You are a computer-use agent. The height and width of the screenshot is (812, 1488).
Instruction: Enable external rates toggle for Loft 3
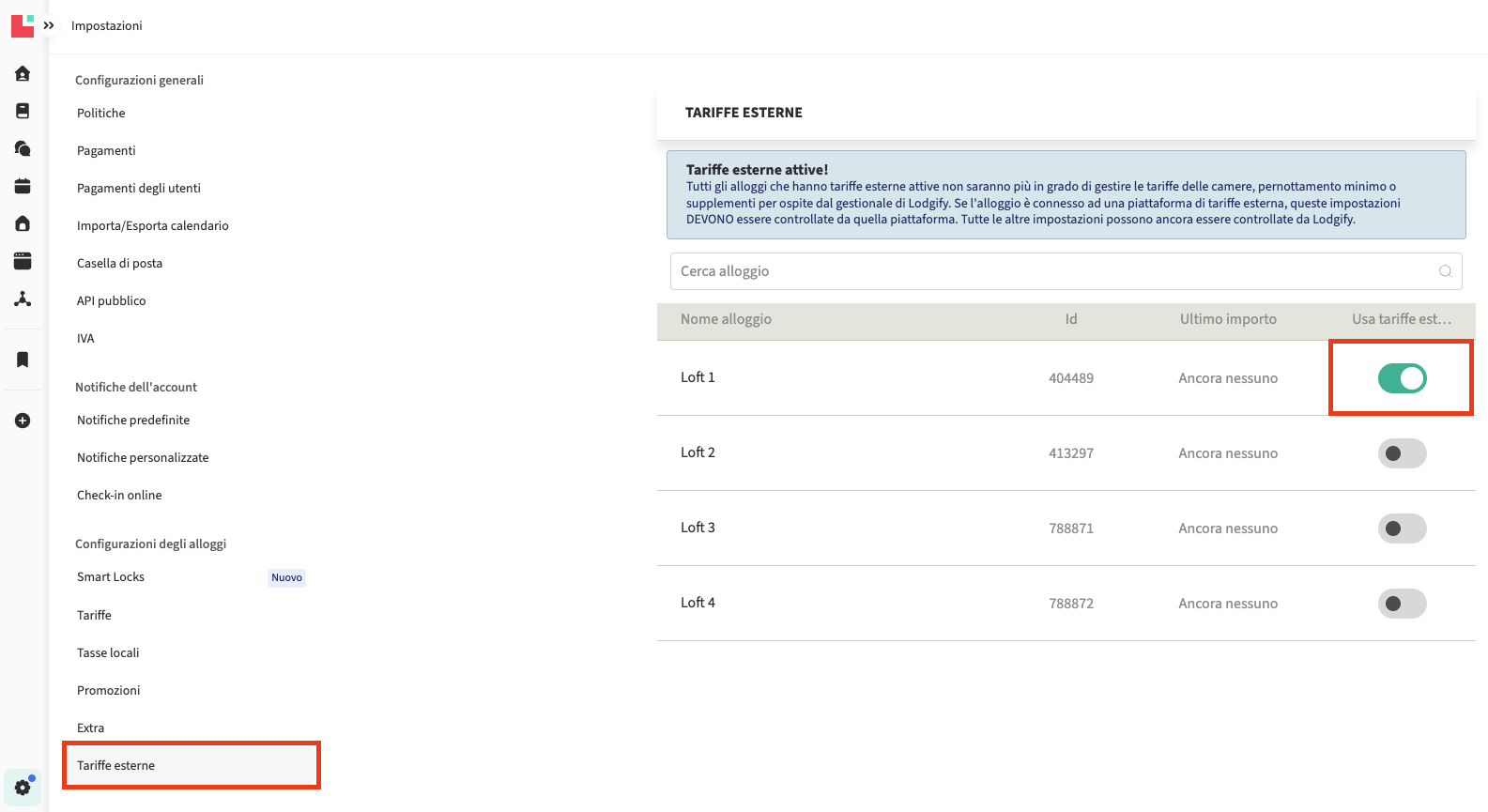(x=1402, y=529)
